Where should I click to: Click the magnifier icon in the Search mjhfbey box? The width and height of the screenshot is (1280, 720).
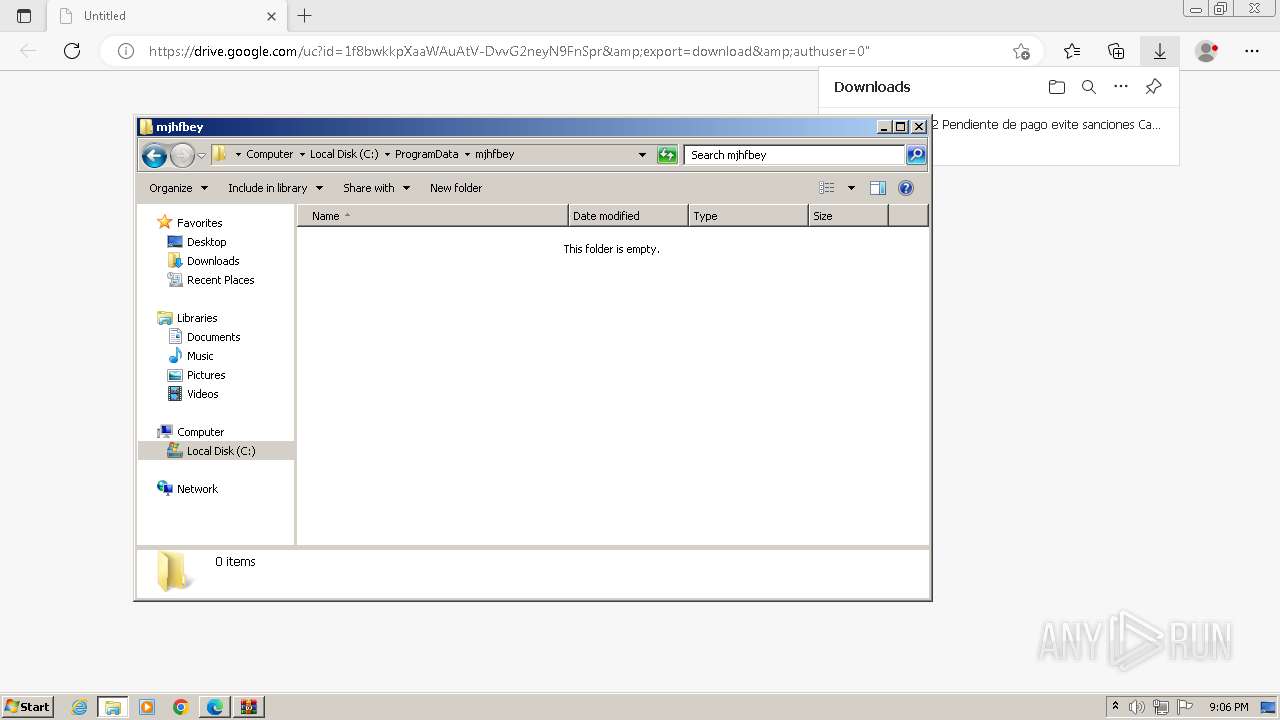pos(916,155)
